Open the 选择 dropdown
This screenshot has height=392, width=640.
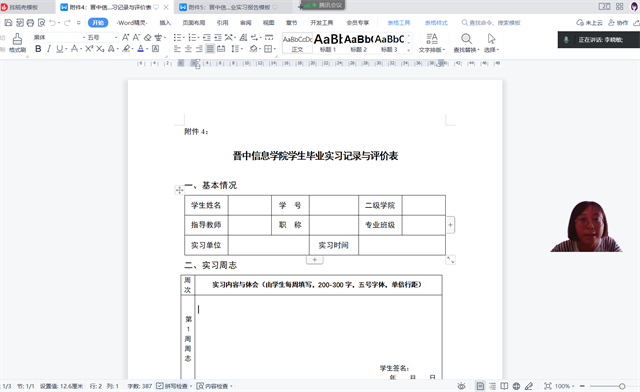[x=491, y=43]
